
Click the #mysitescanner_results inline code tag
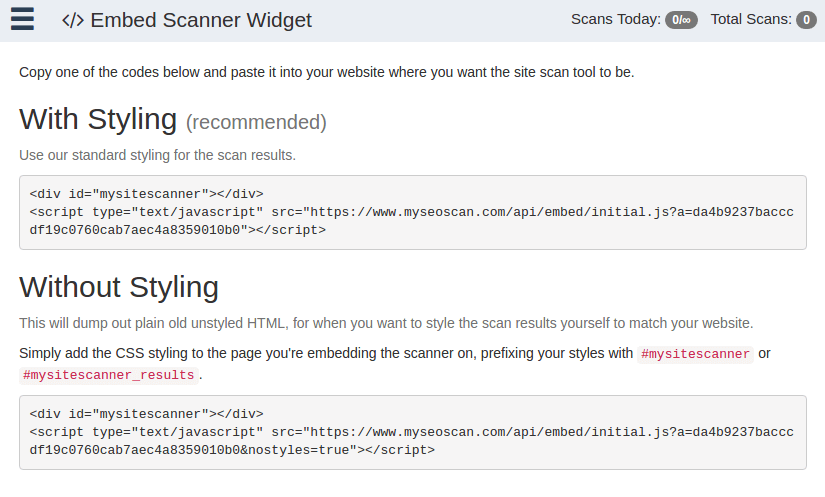coord(108,376)
